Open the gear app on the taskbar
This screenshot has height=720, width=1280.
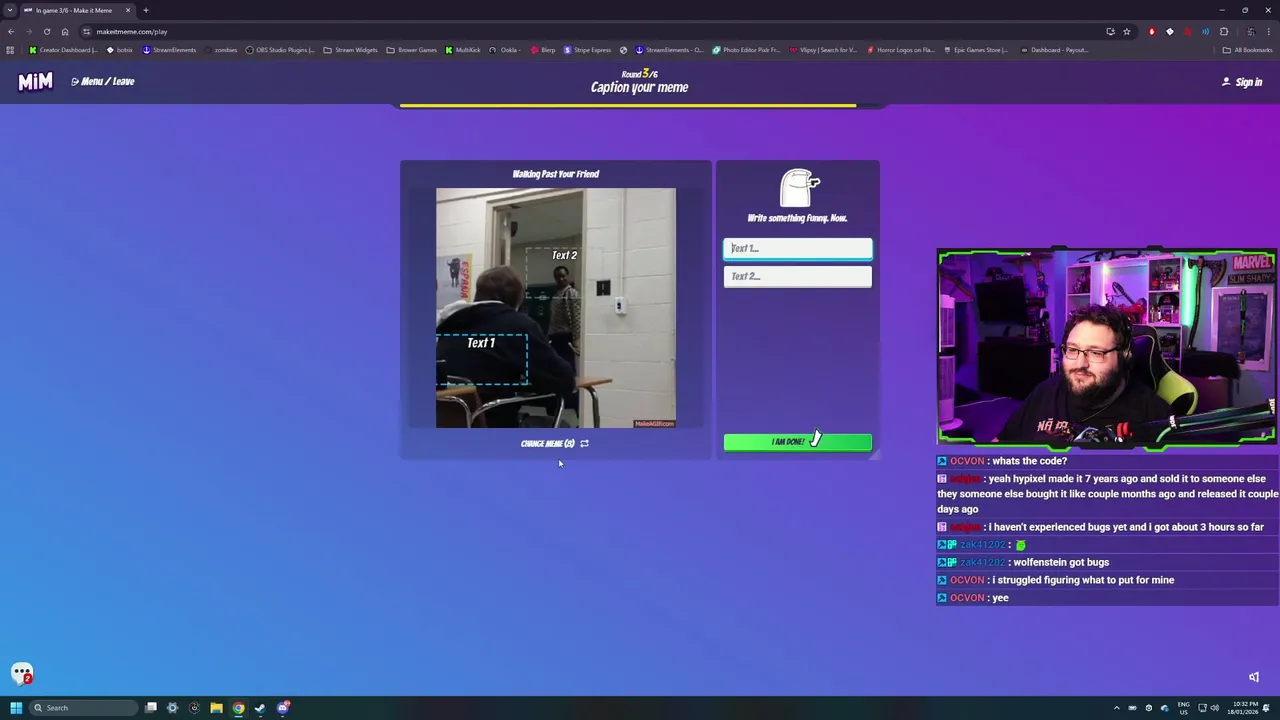coord(172,708)
